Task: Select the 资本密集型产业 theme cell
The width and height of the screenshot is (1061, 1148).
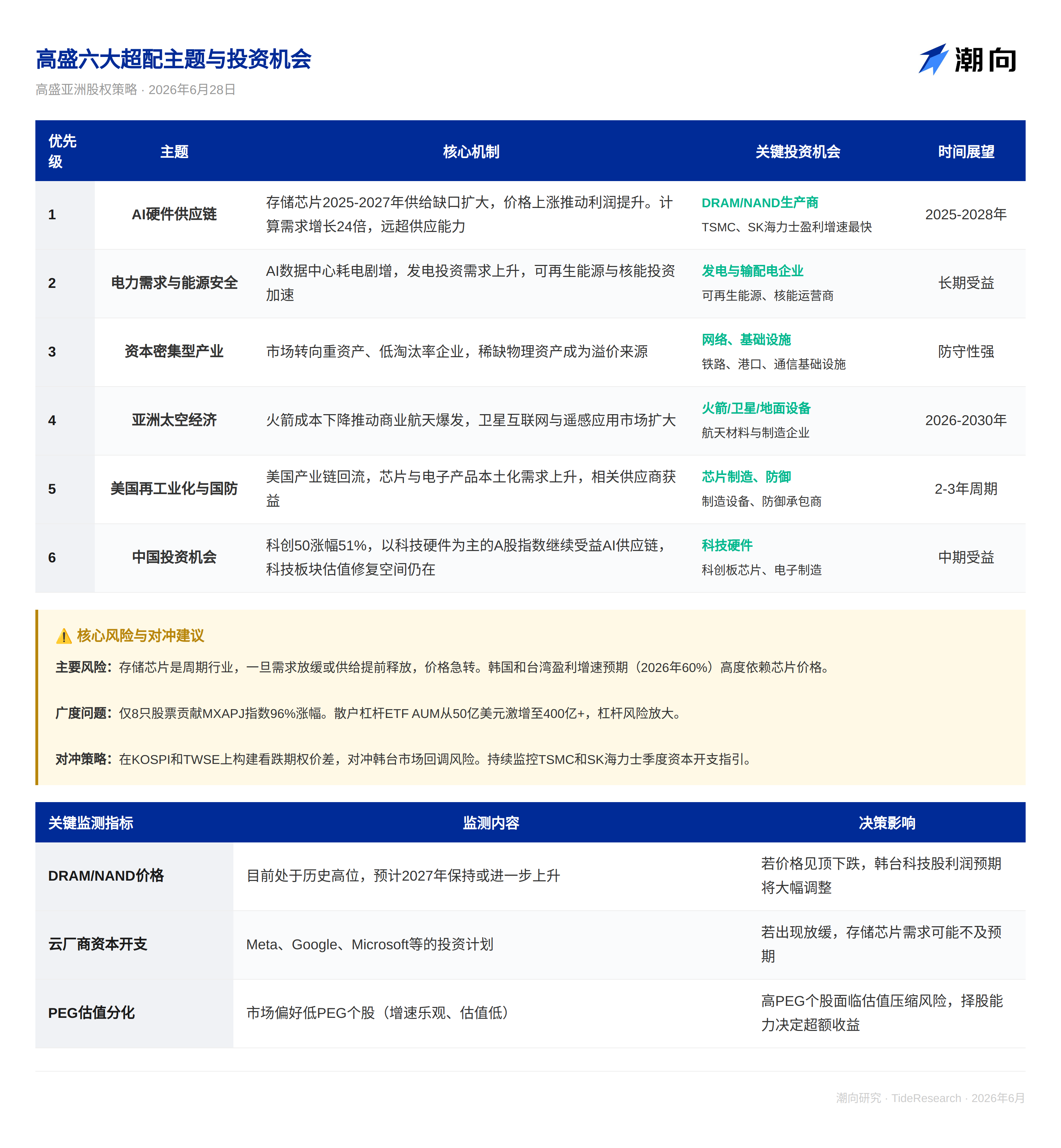Action: pos(174,351)
